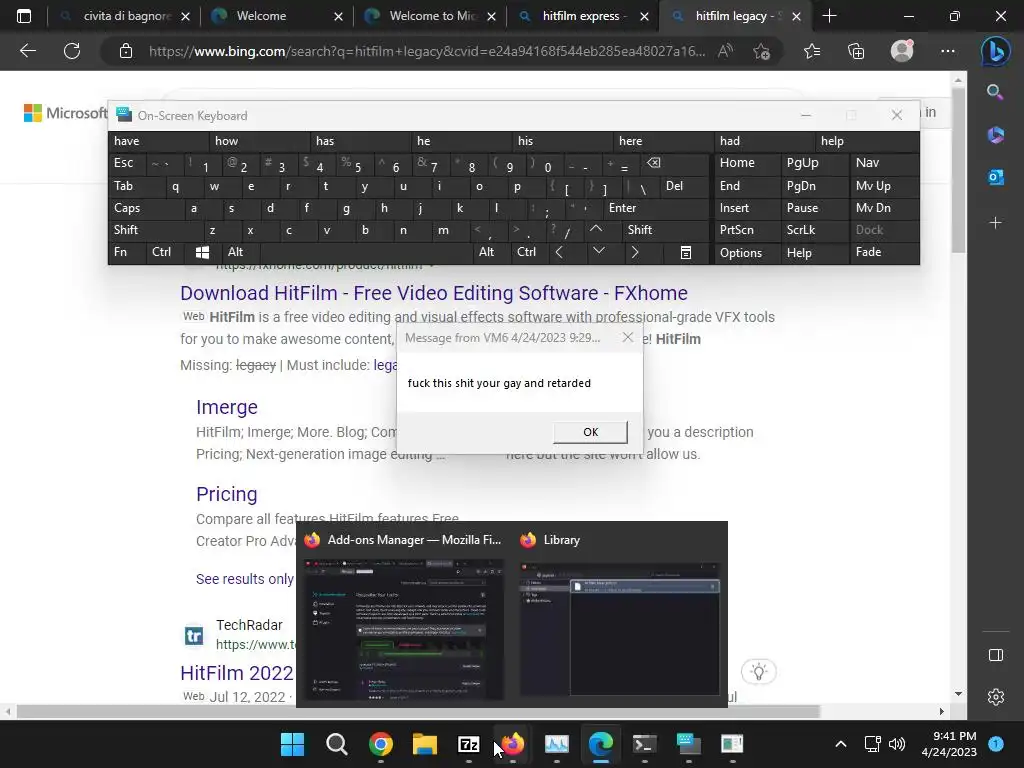Close the hitfilm legacy tab
The height and width of the screenshot is (768, 1024).
(796, 16)
